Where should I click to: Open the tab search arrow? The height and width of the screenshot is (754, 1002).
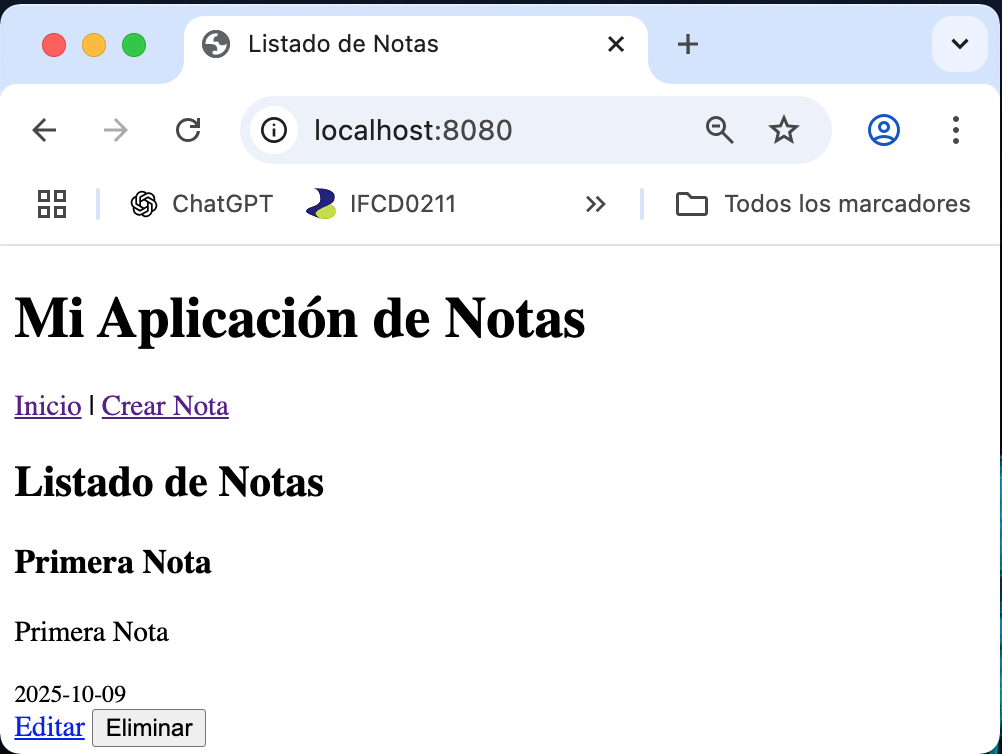pyautogui.click(x=958, y=44)
